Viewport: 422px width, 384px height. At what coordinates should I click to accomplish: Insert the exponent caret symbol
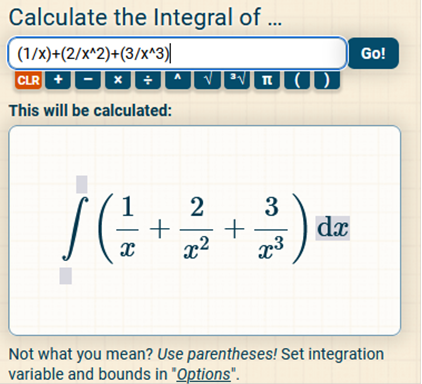(x=178, y=80)
